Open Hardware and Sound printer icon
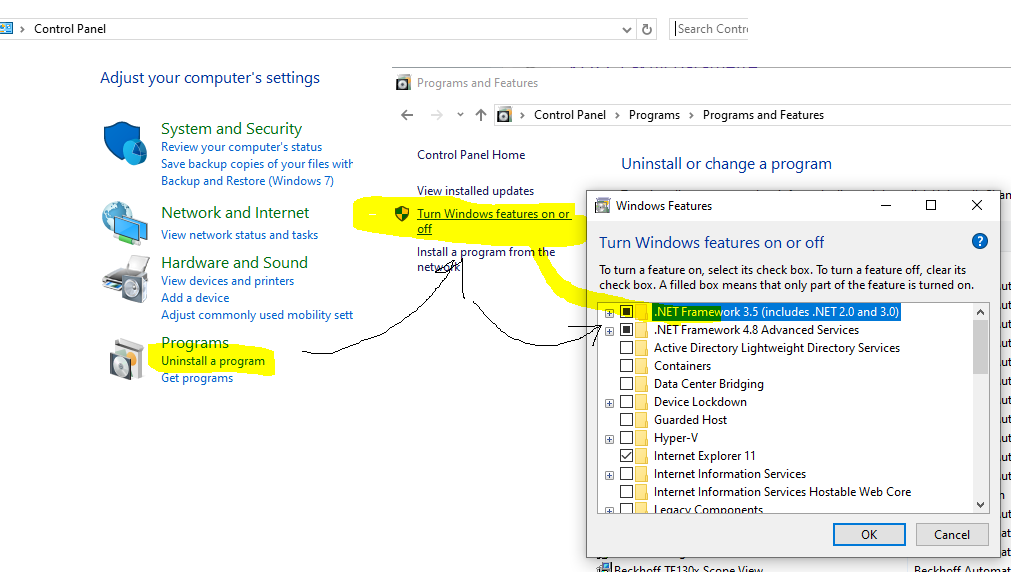Screen dimensions: 1011x572 (x=126, y=280)
